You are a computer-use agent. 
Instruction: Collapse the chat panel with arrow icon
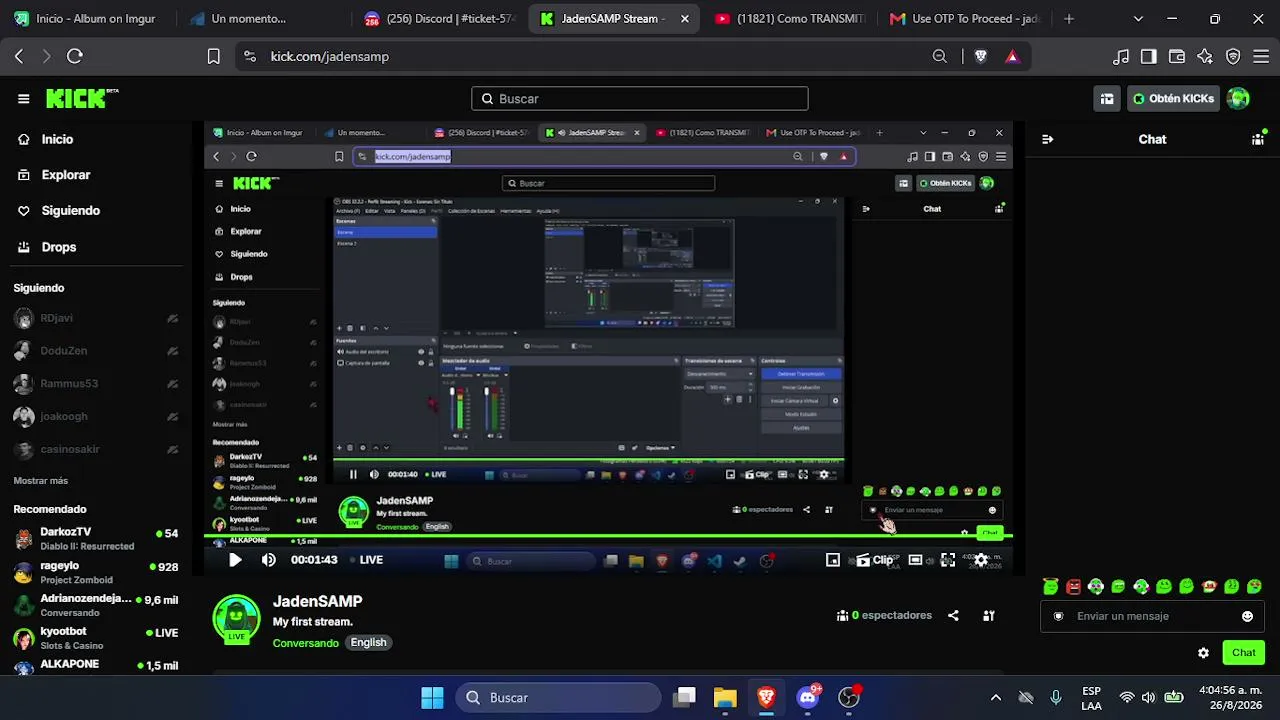(1047, 139)
